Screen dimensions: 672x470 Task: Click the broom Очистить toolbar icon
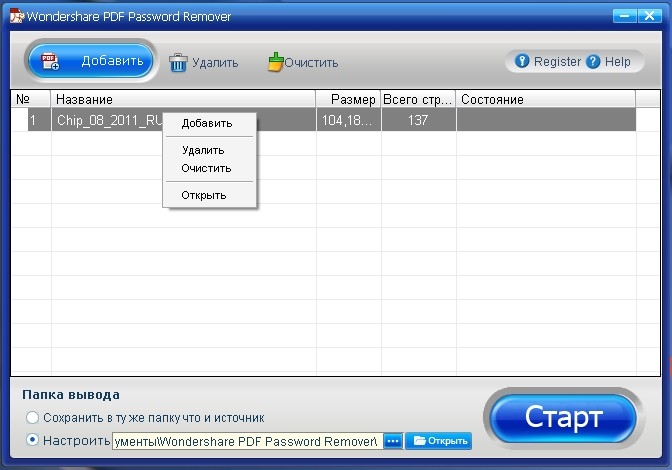click(x=275, y=62)
